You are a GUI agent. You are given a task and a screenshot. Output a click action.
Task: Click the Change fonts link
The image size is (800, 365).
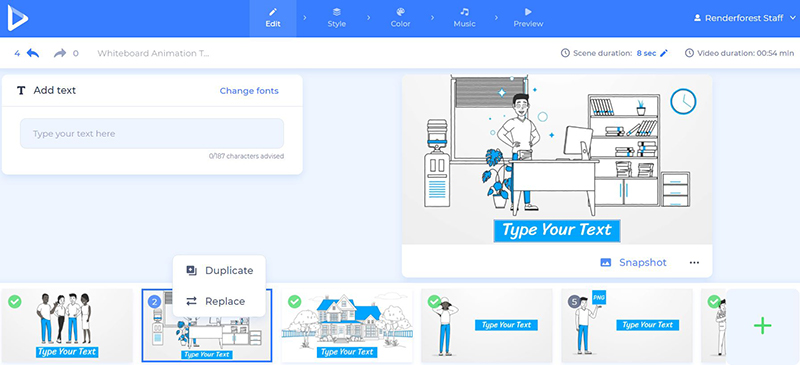[x=249, y=91]
